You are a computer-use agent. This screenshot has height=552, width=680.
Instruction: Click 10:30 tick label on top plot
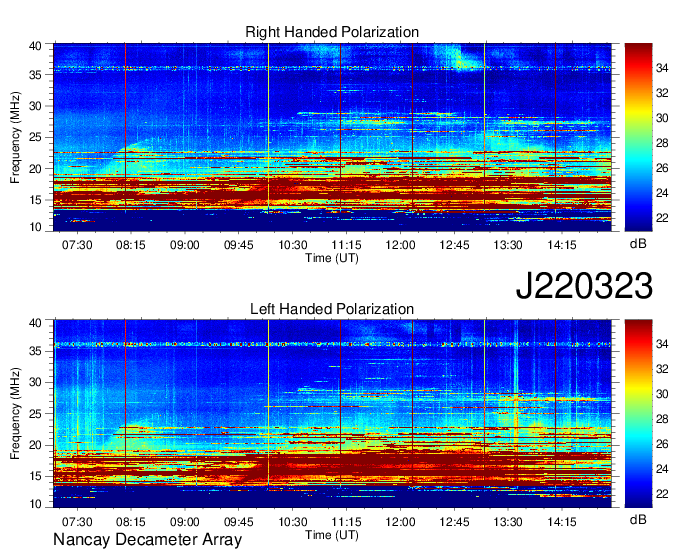pyautogui.click(x=293, y=245)
